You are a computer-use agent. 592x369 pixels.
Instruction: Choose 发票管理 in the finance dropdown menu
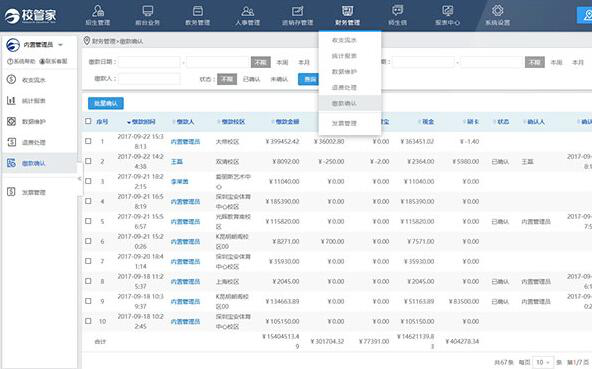[344, 123]
